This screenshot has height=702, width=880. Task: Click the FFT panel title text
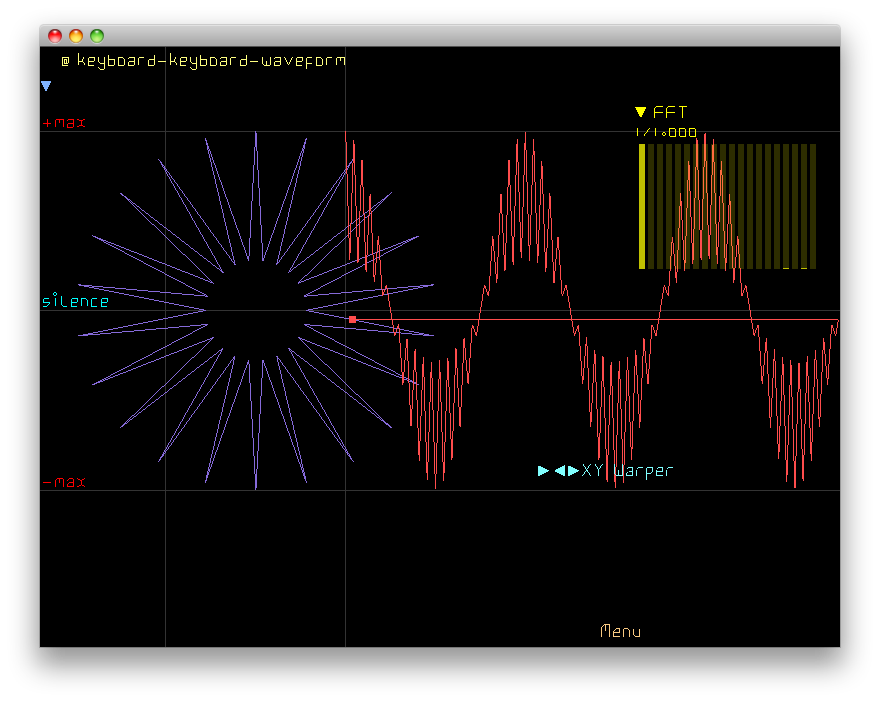pyautogui.click(x=670, y=112)
